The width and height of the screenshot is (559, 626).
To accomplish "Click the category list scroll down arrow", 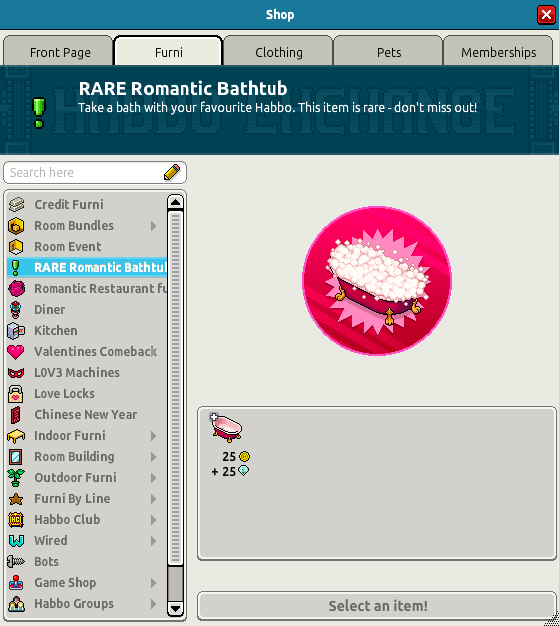I will point(176,609).
